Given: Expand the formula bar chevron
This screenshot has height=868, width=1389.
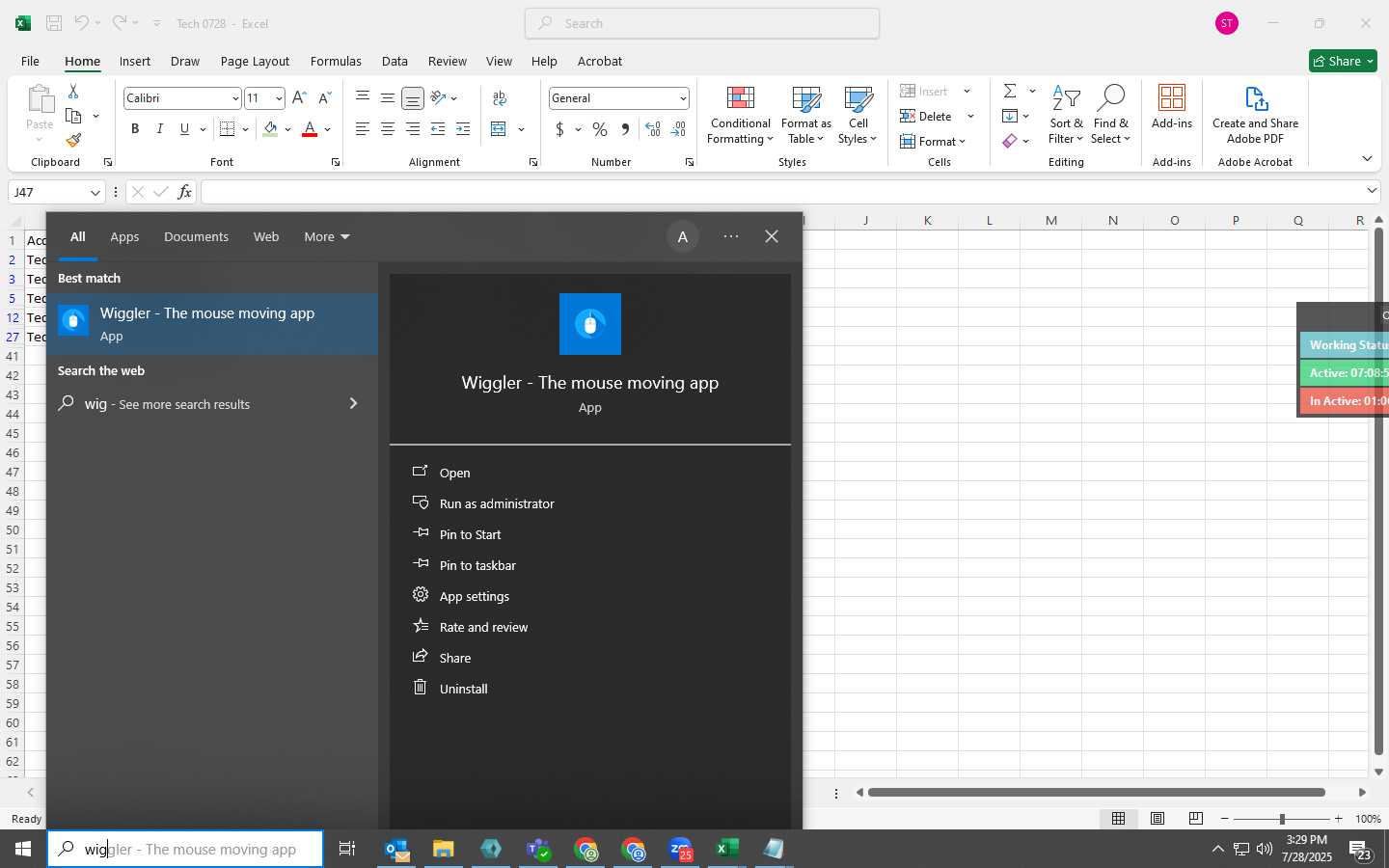Looking at the screenshot, I should click(x=1372, y=191).
